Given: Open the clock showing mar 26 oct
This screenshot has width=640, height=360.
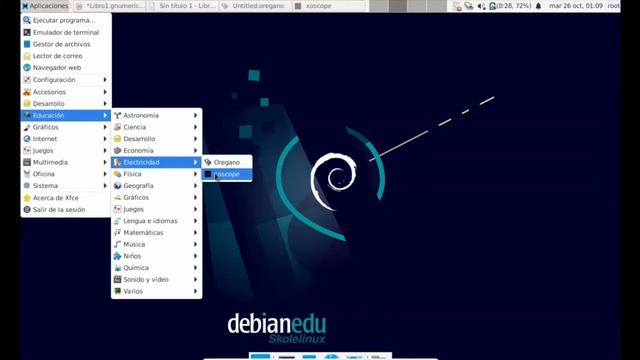Looking at the screenshot, I should [576, 6].
